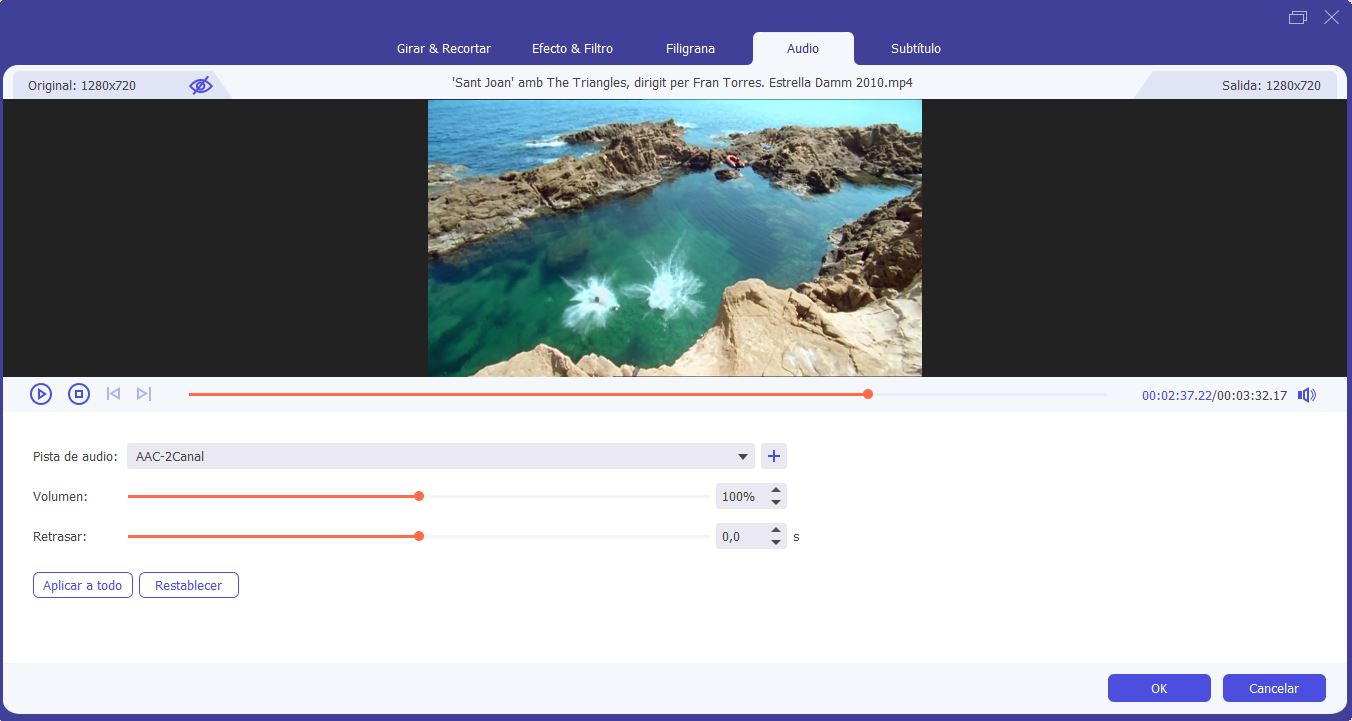1352x721 pixels.
Task: Restore the window size icon
Action: (1298, 17)
